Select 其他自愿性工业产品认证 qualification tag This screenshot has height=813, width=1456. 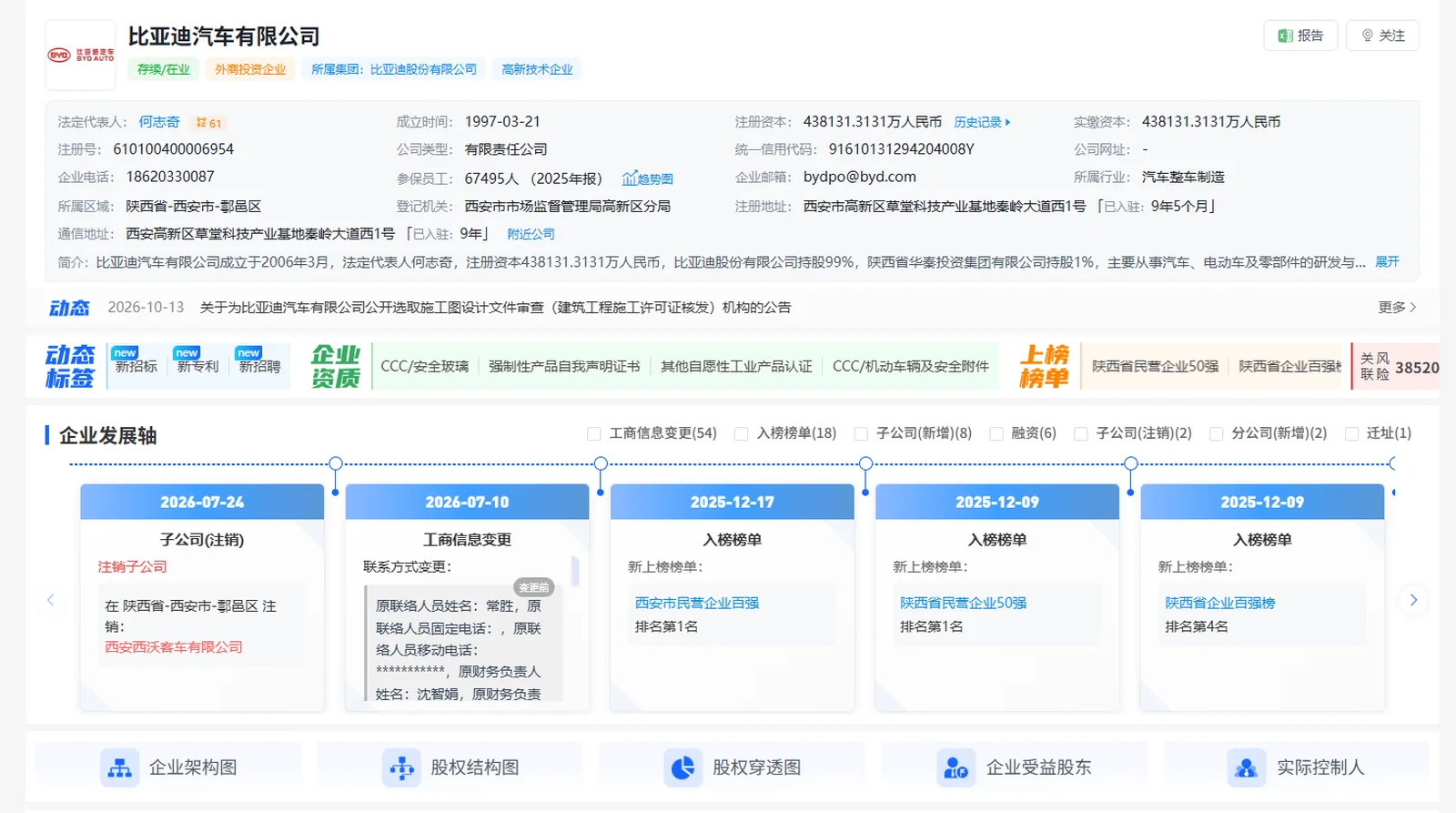pyautogui.click(x=736, y=366)
